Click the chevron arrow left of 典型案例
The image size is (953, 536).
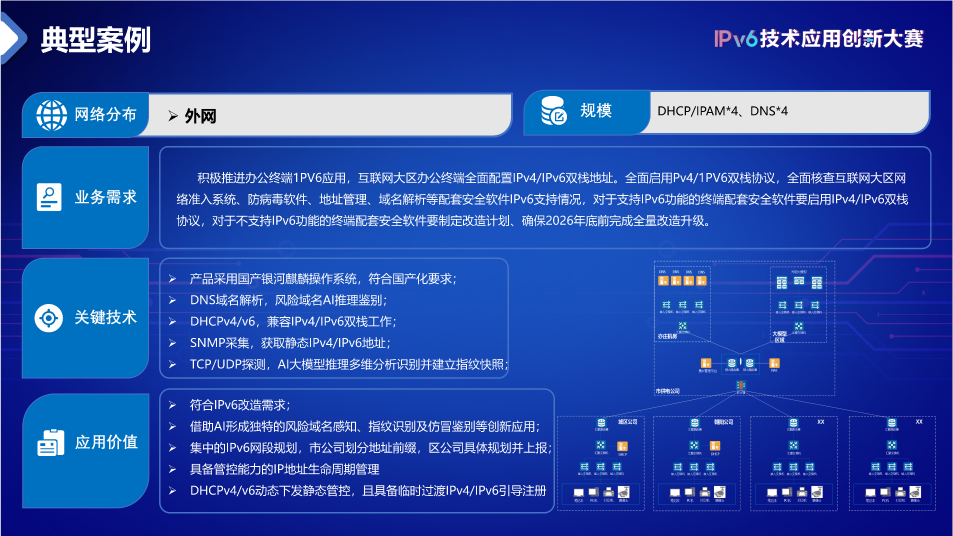click(12, 39)
